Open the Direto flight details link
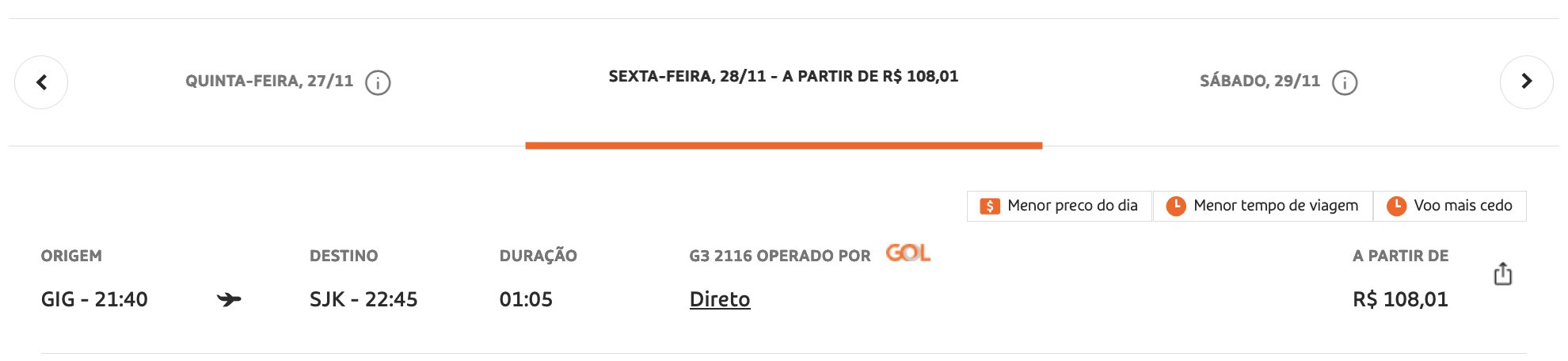Screen dimensions: 1568x361 (719, 299)
